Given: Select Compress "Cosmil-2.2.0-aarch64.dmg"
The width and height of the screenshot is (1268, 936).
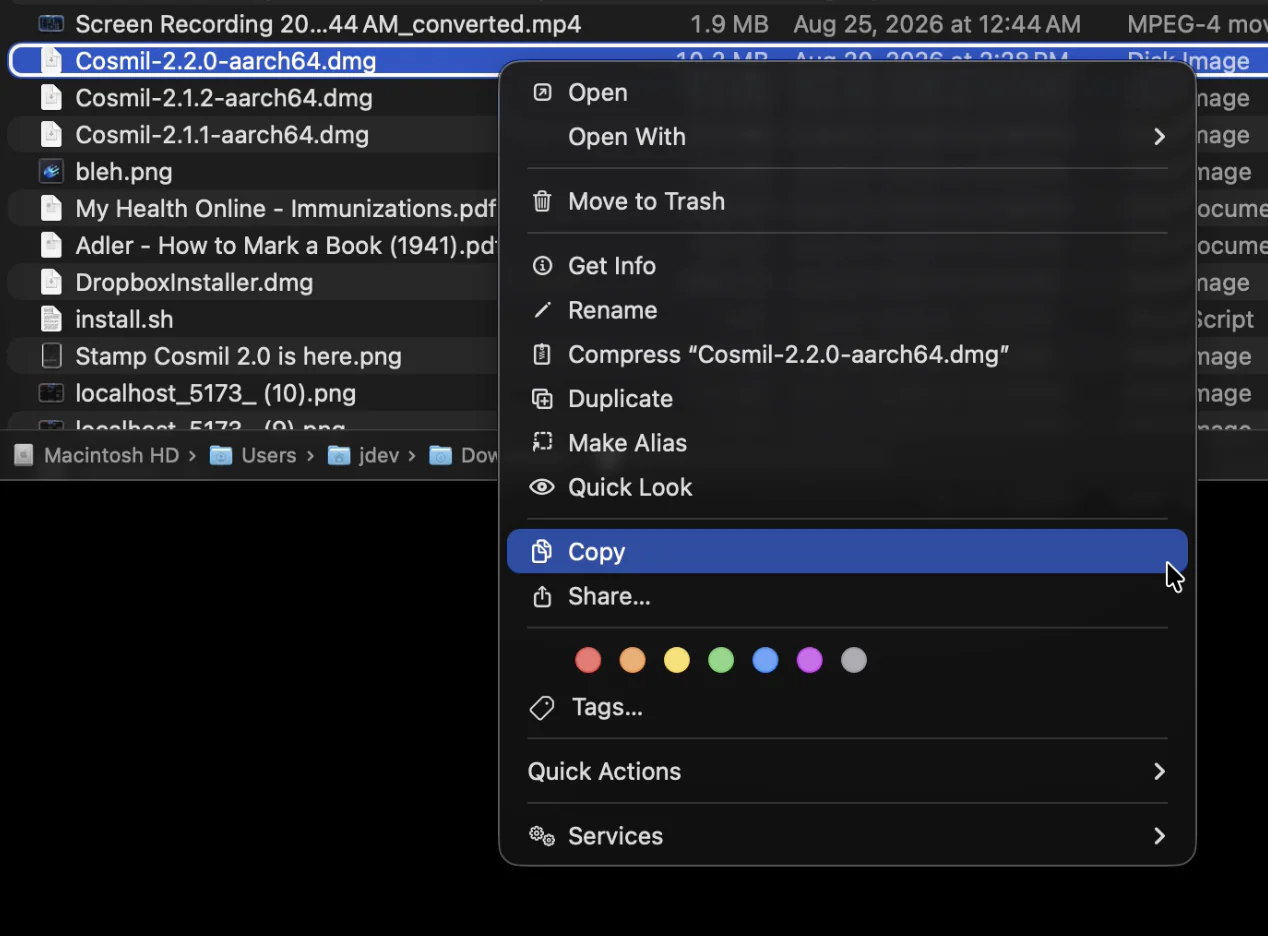Looking at the screenshot, I should [x=847, y=354].
